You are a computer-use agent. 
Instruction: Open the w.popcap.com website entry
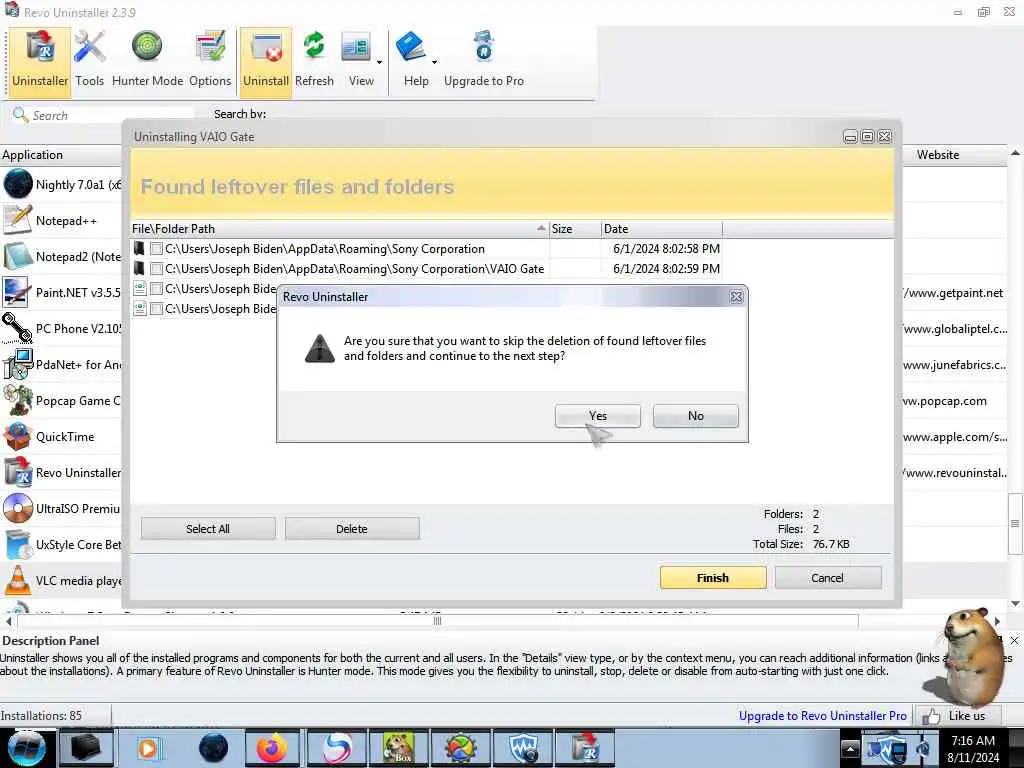(946, 400)
